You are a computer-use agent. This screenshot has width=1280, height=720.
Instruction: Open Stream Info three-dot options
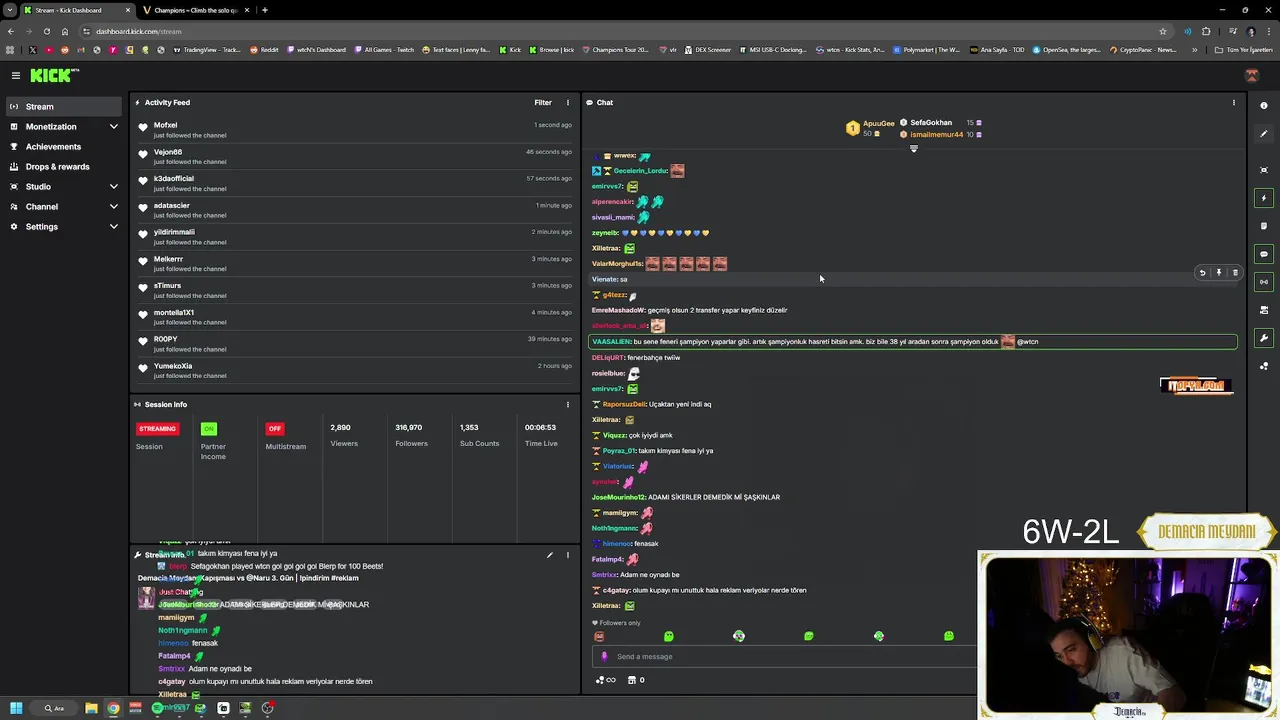coord(567,555)
